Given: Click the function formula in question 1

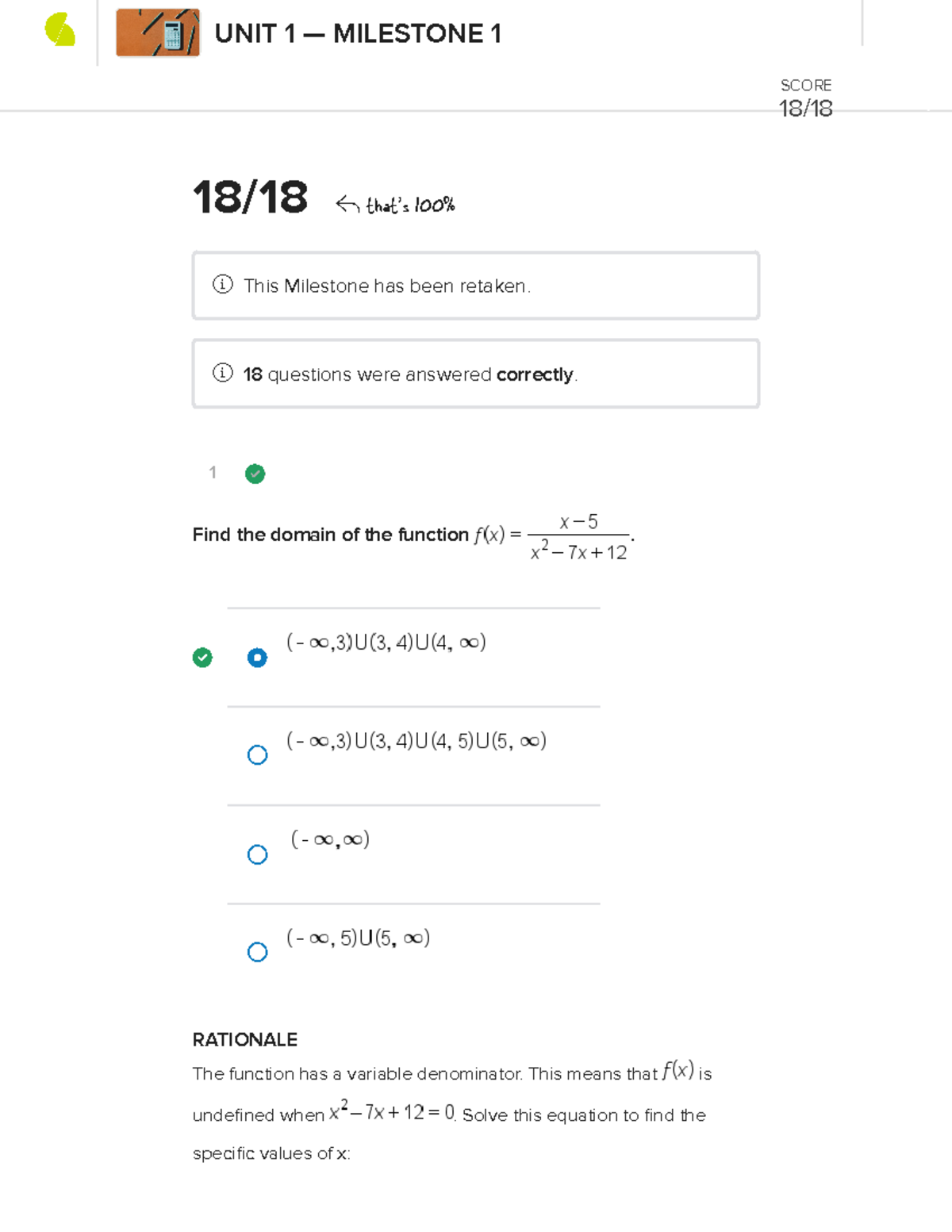Looking at the screenshot, I should click(553, 536).
